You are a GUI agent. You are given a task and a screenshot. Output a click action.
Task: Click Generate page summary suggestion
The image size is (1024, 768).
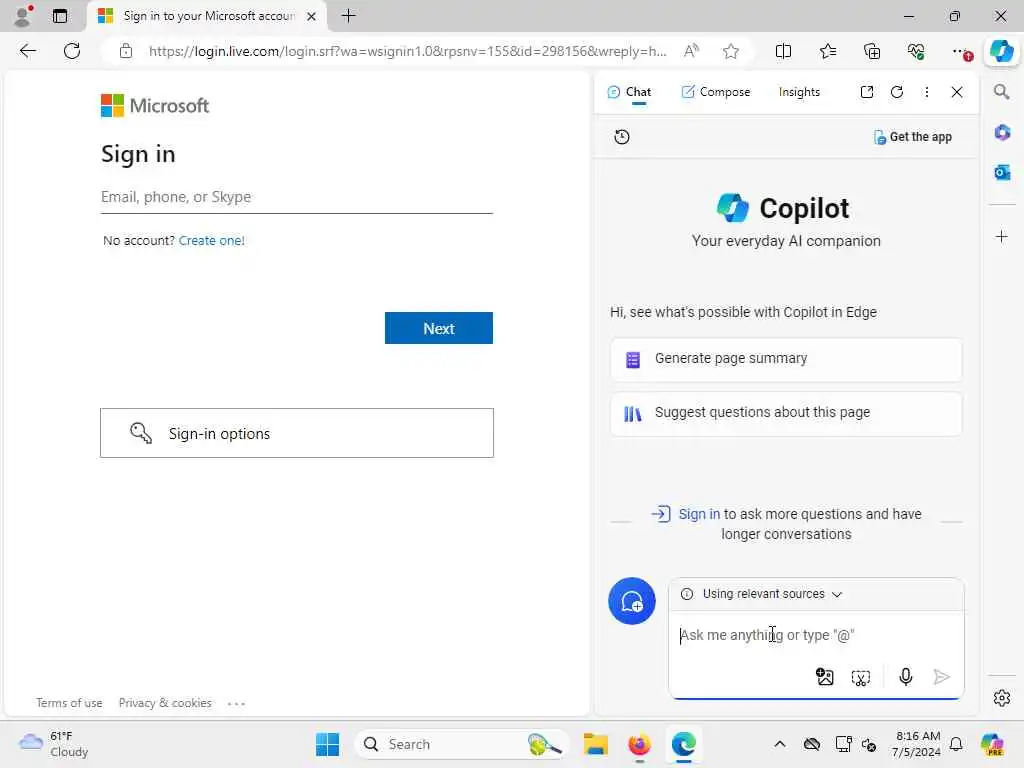click(786, 359)
